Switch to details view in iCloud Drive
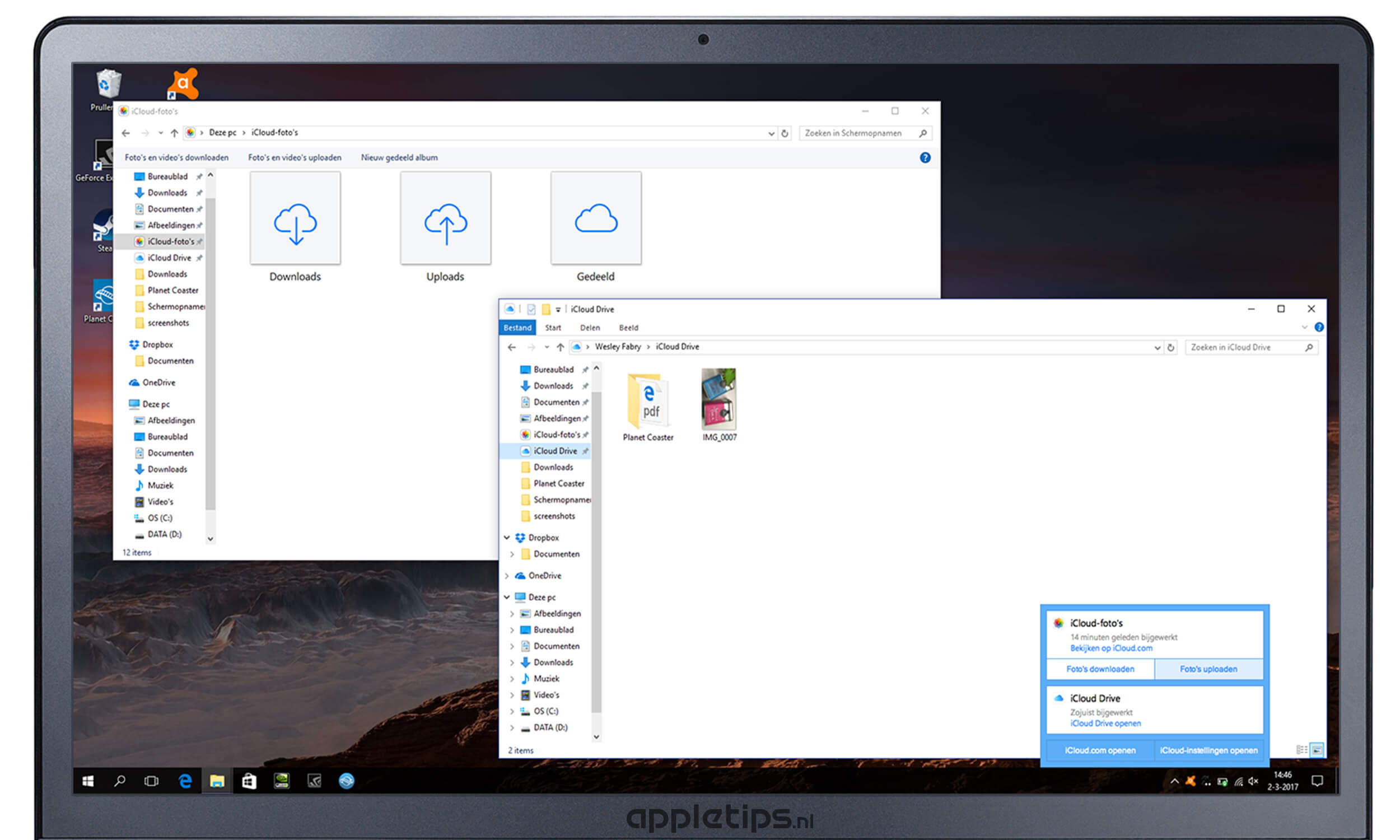Screen dimensions: 1400x840 point(1301,749)
